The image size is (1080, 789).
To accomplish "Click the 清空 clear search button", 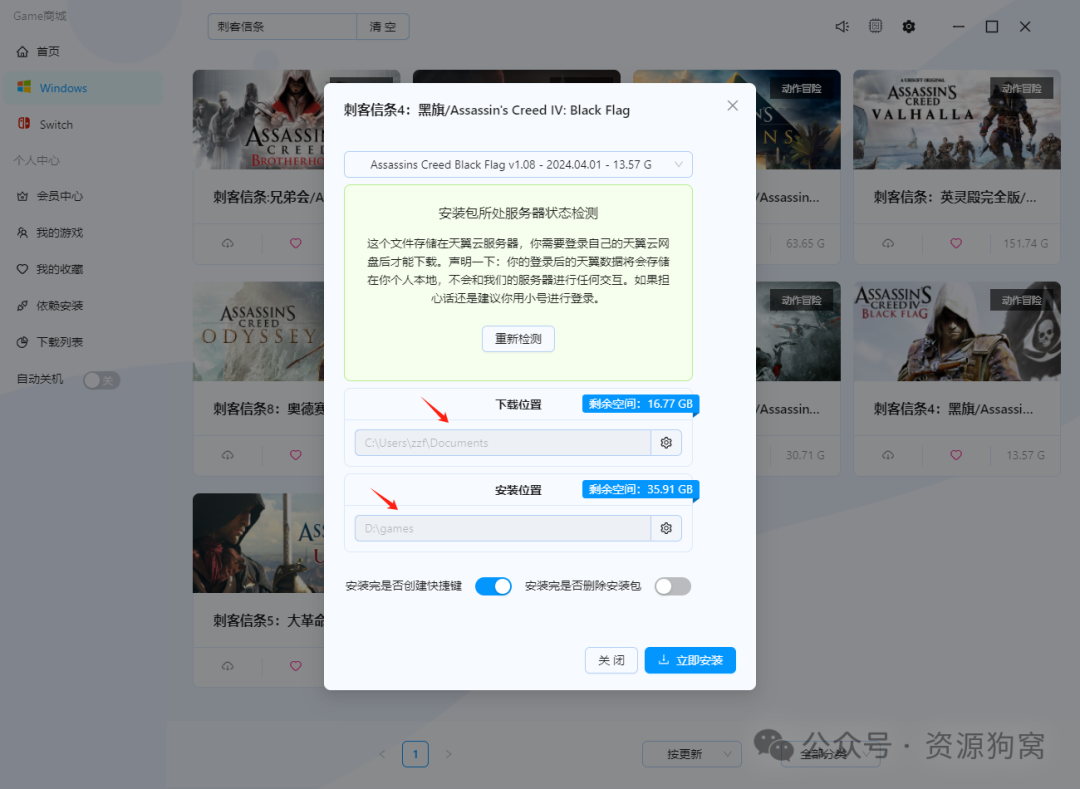I will 383,27.
